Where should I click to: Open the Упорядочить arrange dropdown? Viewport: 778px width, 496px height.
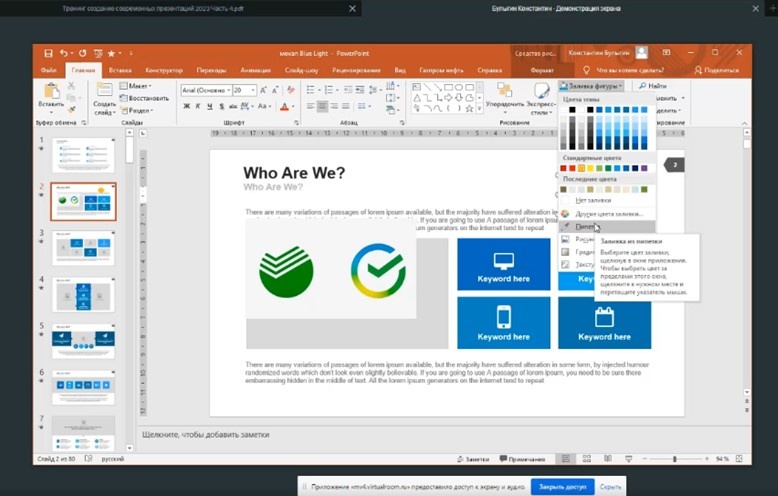pos(505,97)
